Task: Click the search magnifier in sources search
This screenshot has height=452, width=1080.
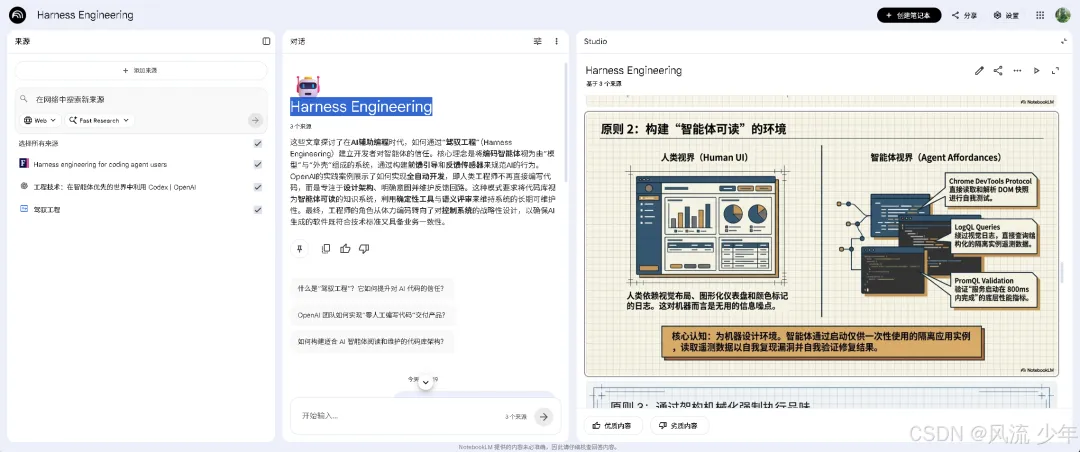Action: [24, 99]
